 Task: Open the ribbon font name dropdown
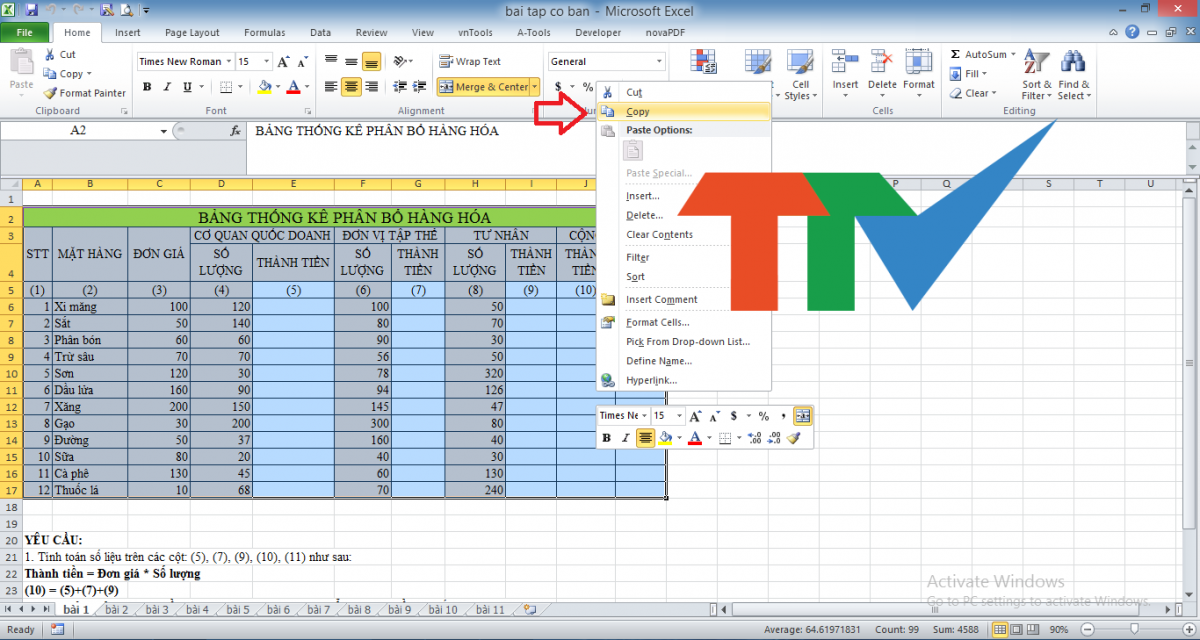229,61
